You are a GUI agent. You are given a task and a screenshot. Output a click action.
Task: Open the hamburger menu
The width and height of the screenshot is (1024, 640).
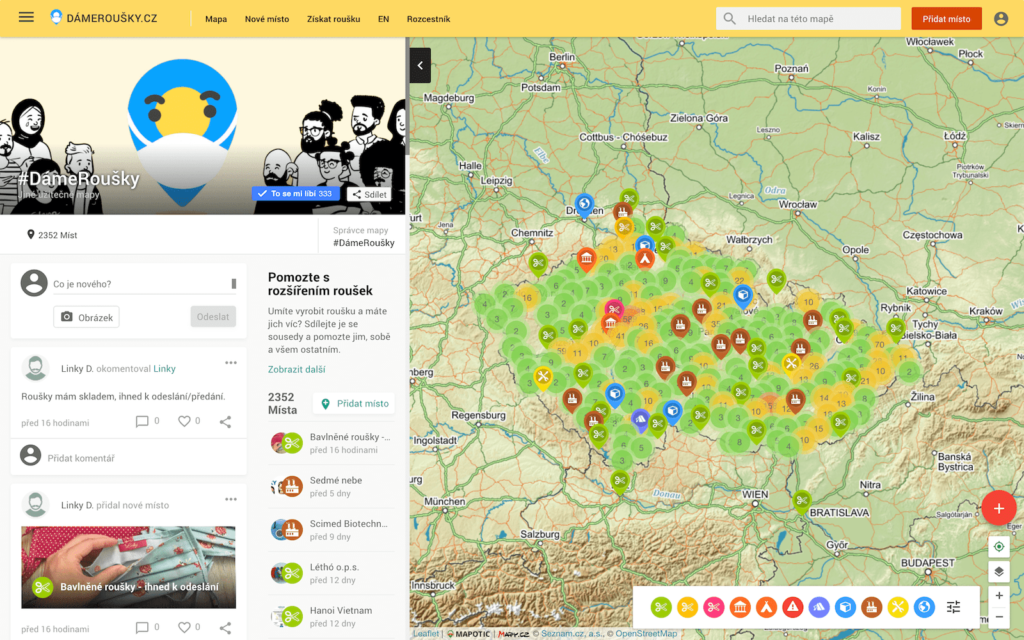(26, 18)
